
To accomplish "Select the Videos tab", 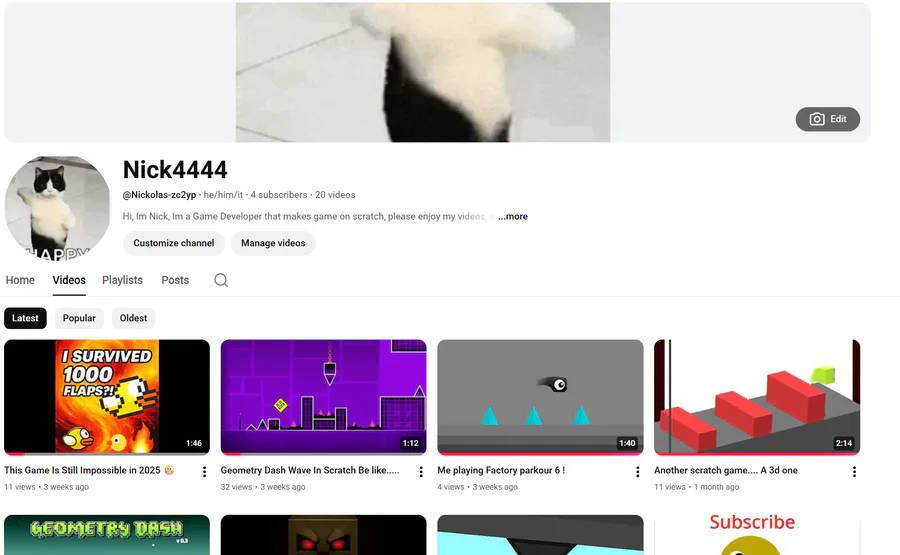I will tap(69, 280).
